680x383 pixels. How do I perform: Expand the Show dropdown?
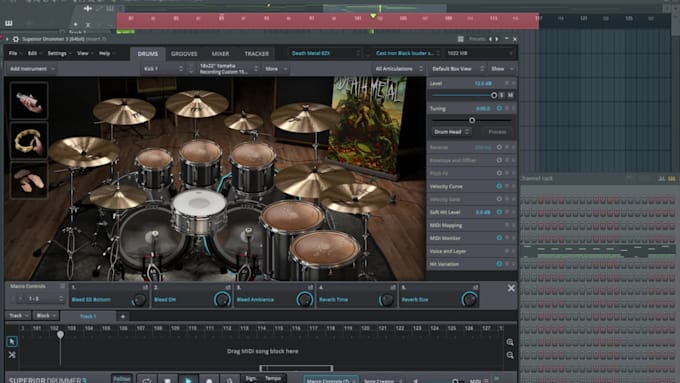coord(502,69)
